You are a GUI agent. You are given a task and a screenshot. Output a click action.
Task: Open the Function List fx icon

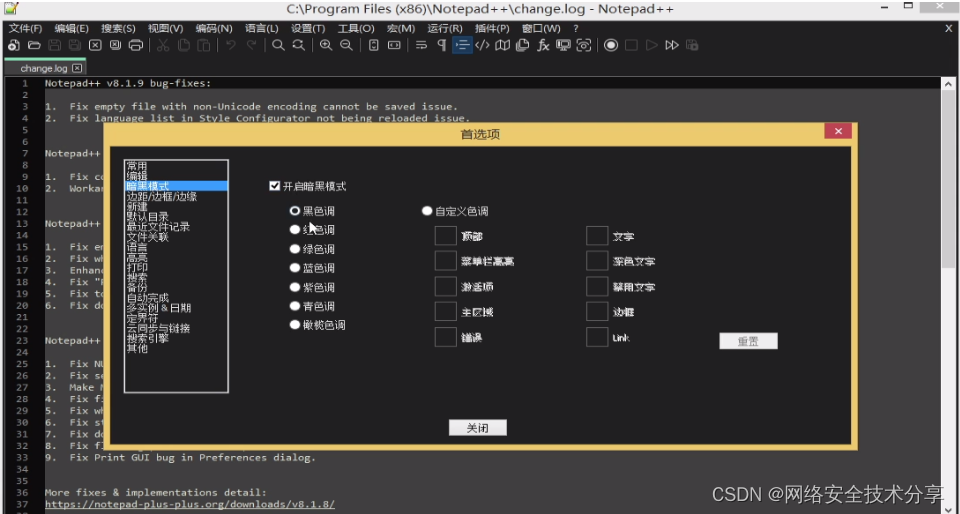(543, 45)
